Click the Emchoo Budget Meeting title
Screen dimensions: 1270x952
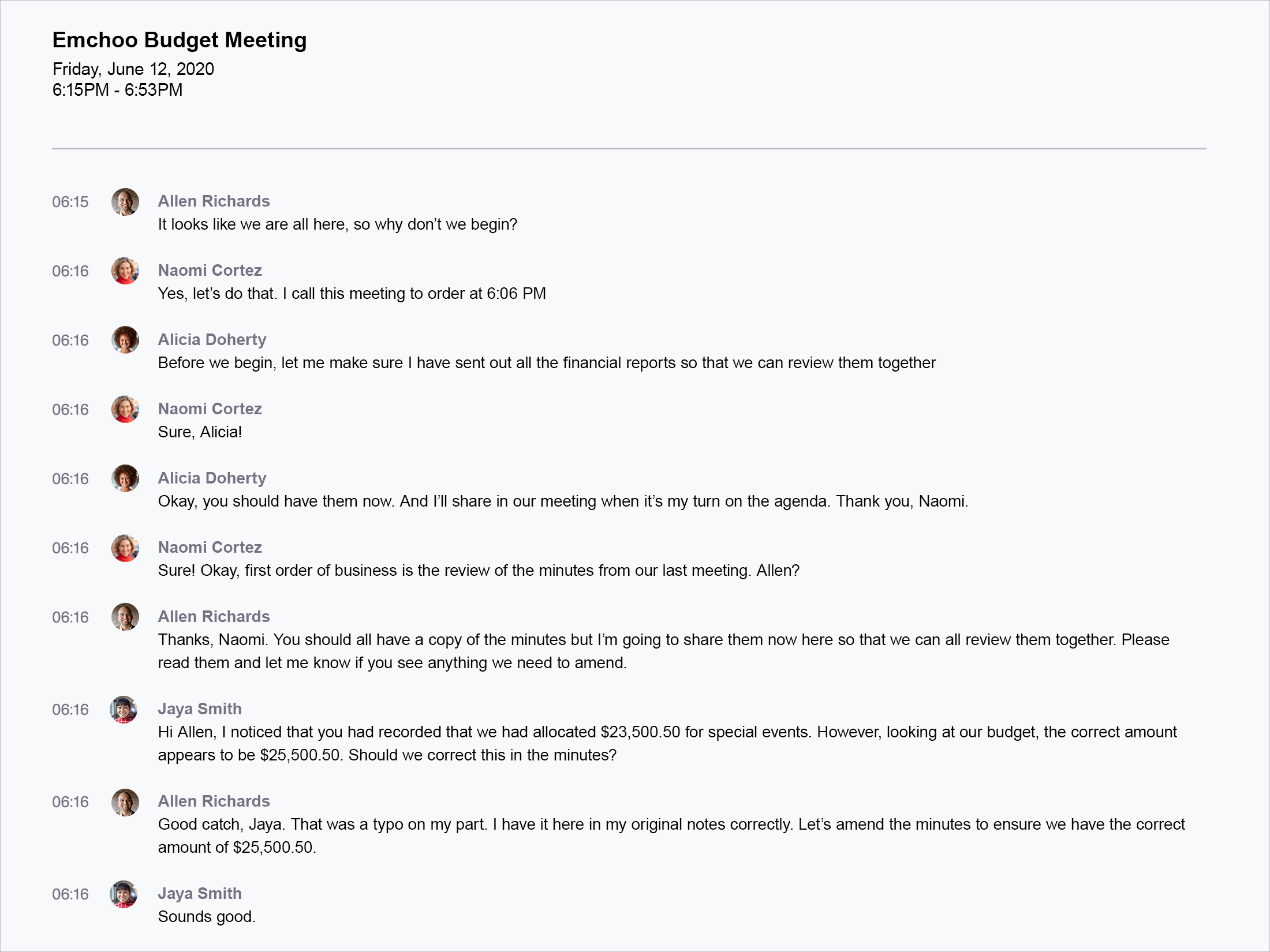(x=179, y=40)
